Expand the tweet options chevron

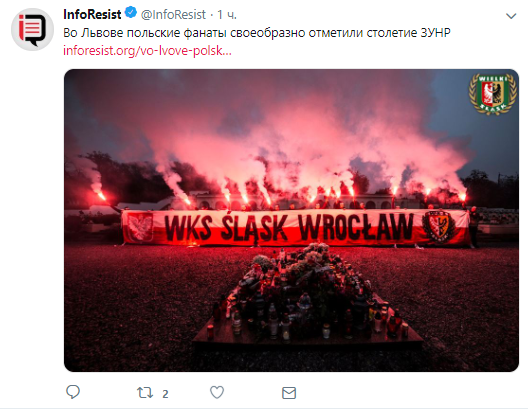[511, 16]
